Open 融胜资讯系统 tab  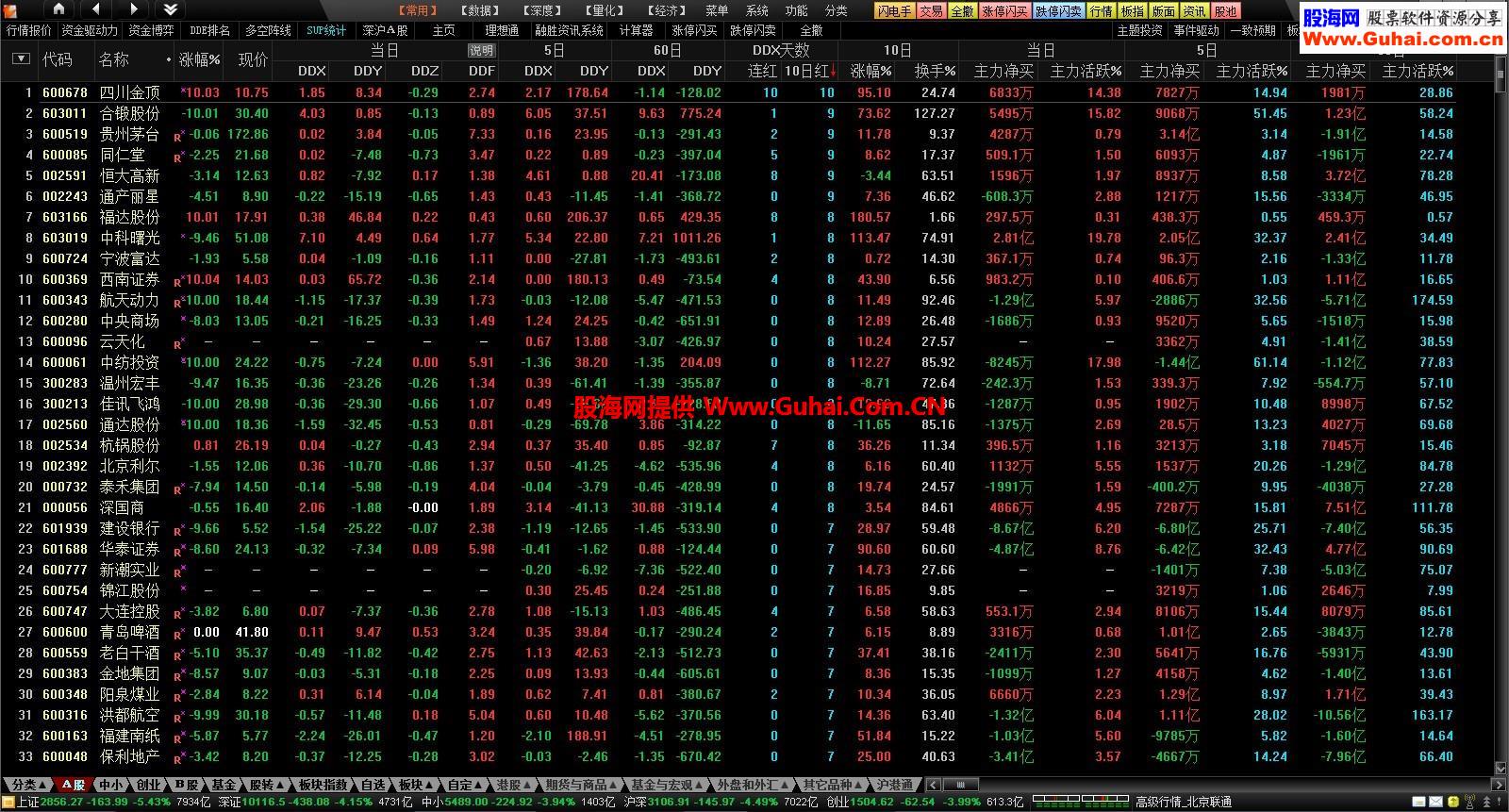click(x=569, y=30)
